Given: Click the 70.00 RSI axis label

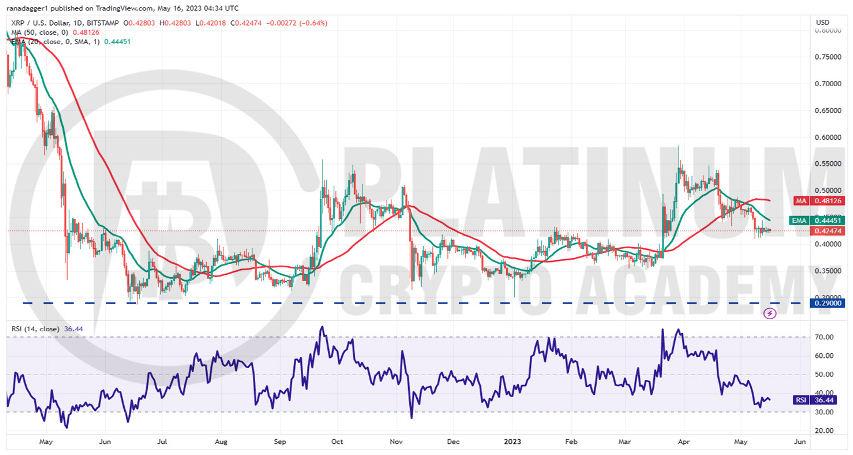Looking at the screenshot, I should 825,337.
